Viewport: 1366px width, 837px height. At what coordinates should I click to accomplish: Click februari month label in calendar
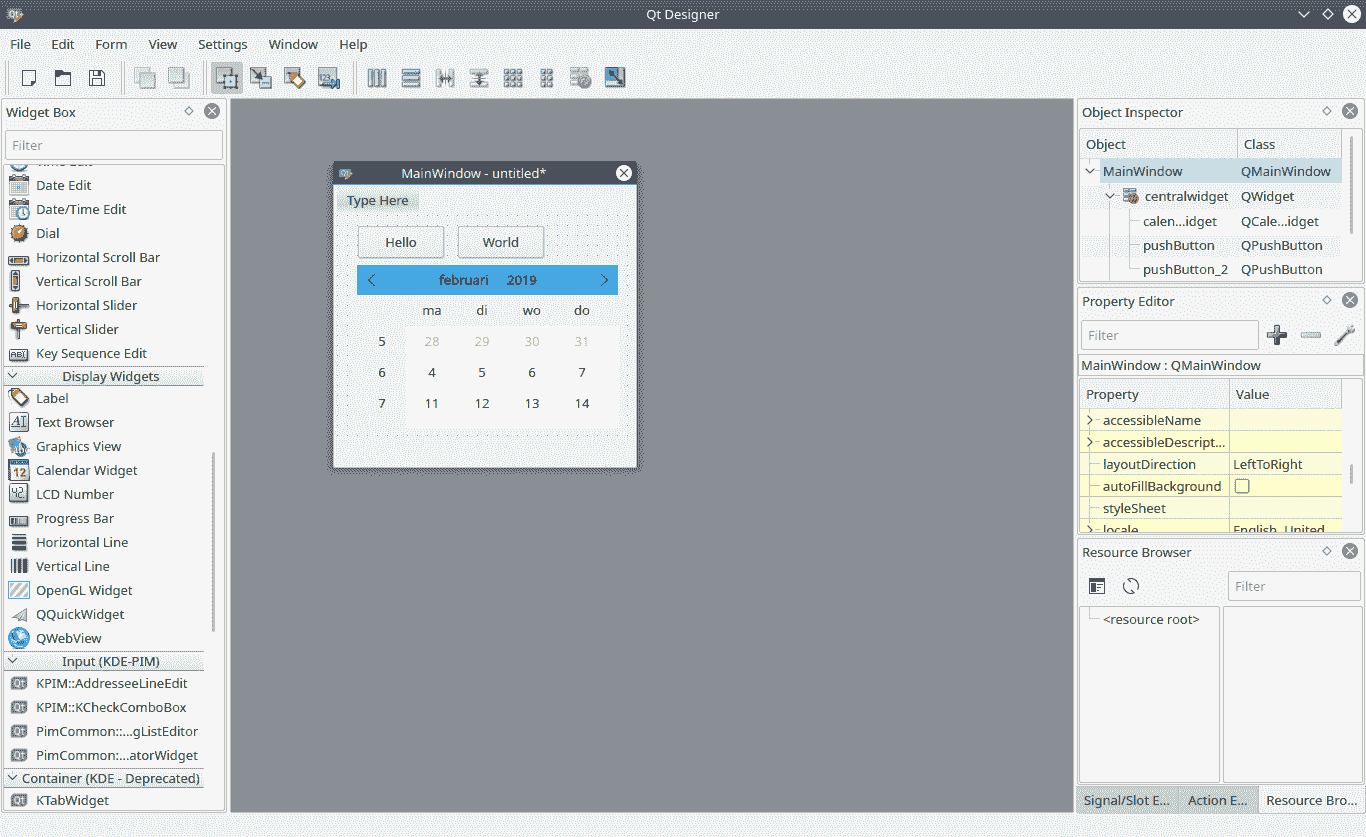464,280
